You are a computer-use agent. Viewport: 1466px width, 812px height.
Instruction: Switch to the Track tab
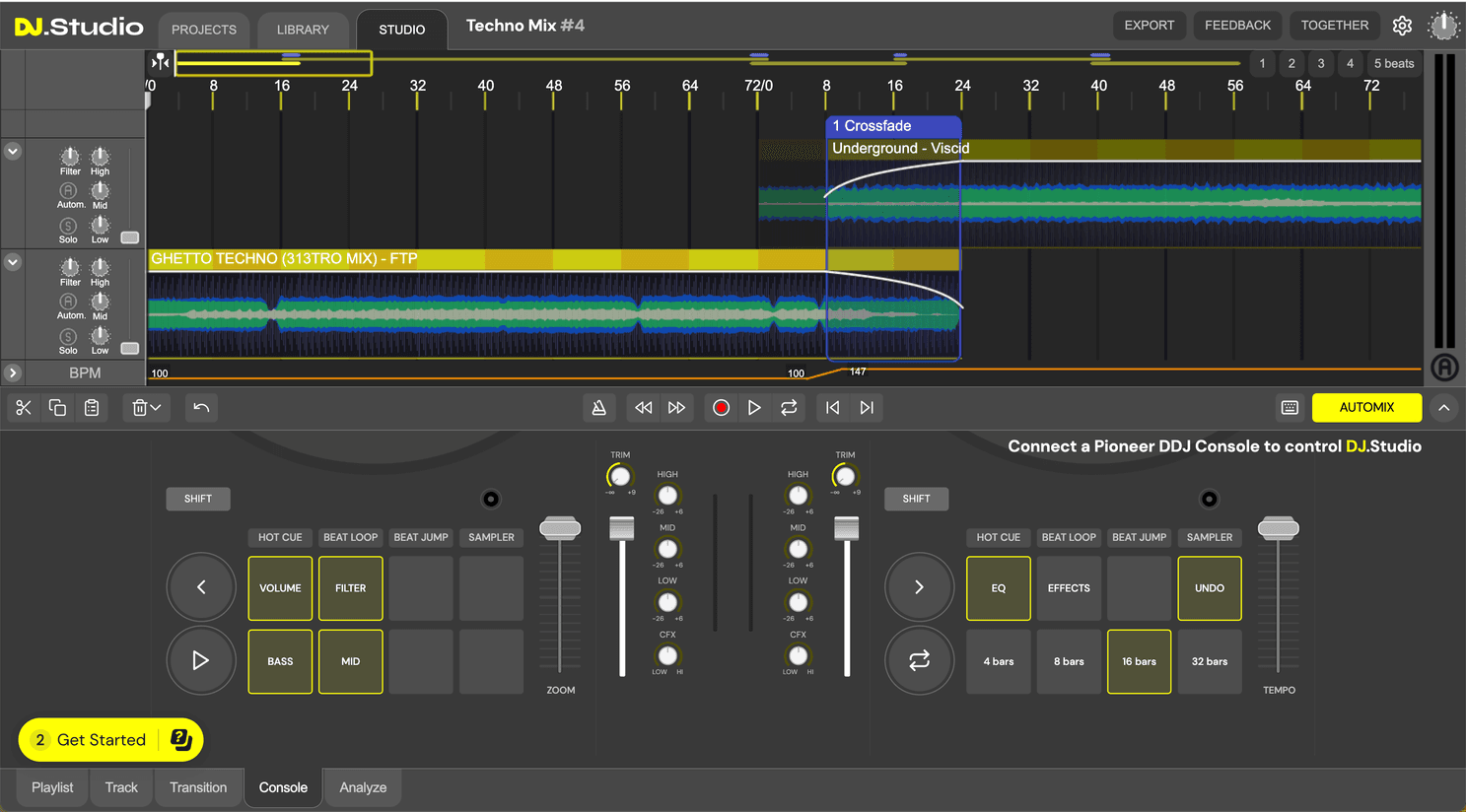(121, 787)
